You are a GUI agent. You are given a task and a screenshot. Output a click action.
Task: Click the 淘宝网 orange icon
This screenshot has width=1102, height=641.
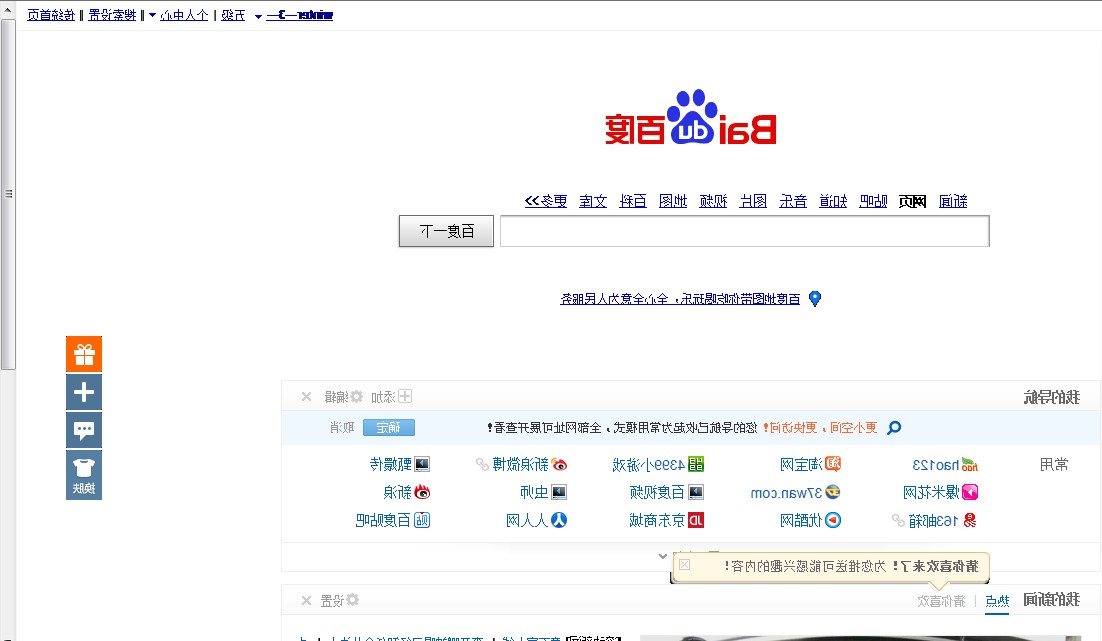(833, 464)
